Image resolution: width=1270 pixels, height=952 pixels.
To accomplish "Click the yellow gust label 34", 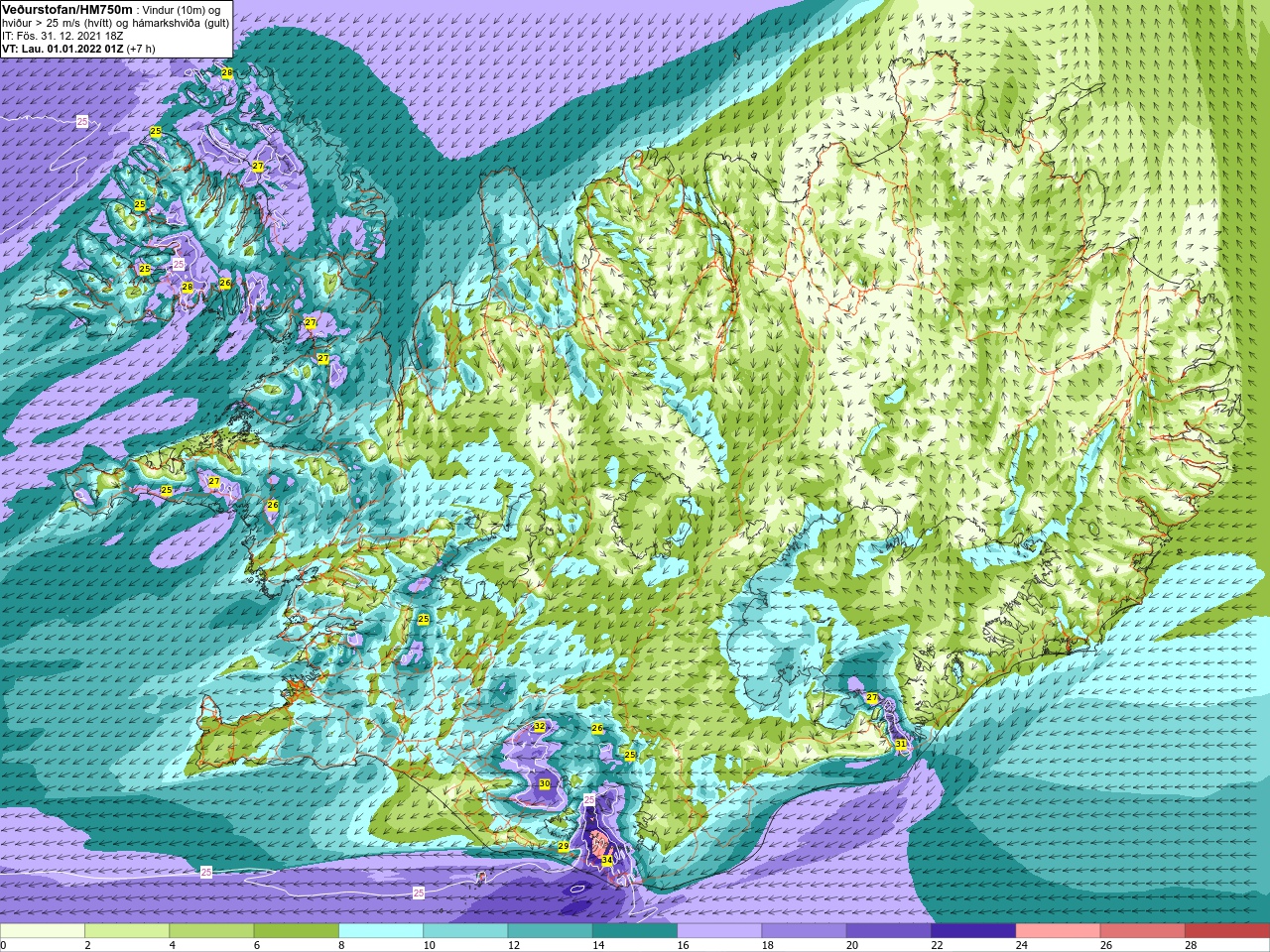I will (607, 860).
